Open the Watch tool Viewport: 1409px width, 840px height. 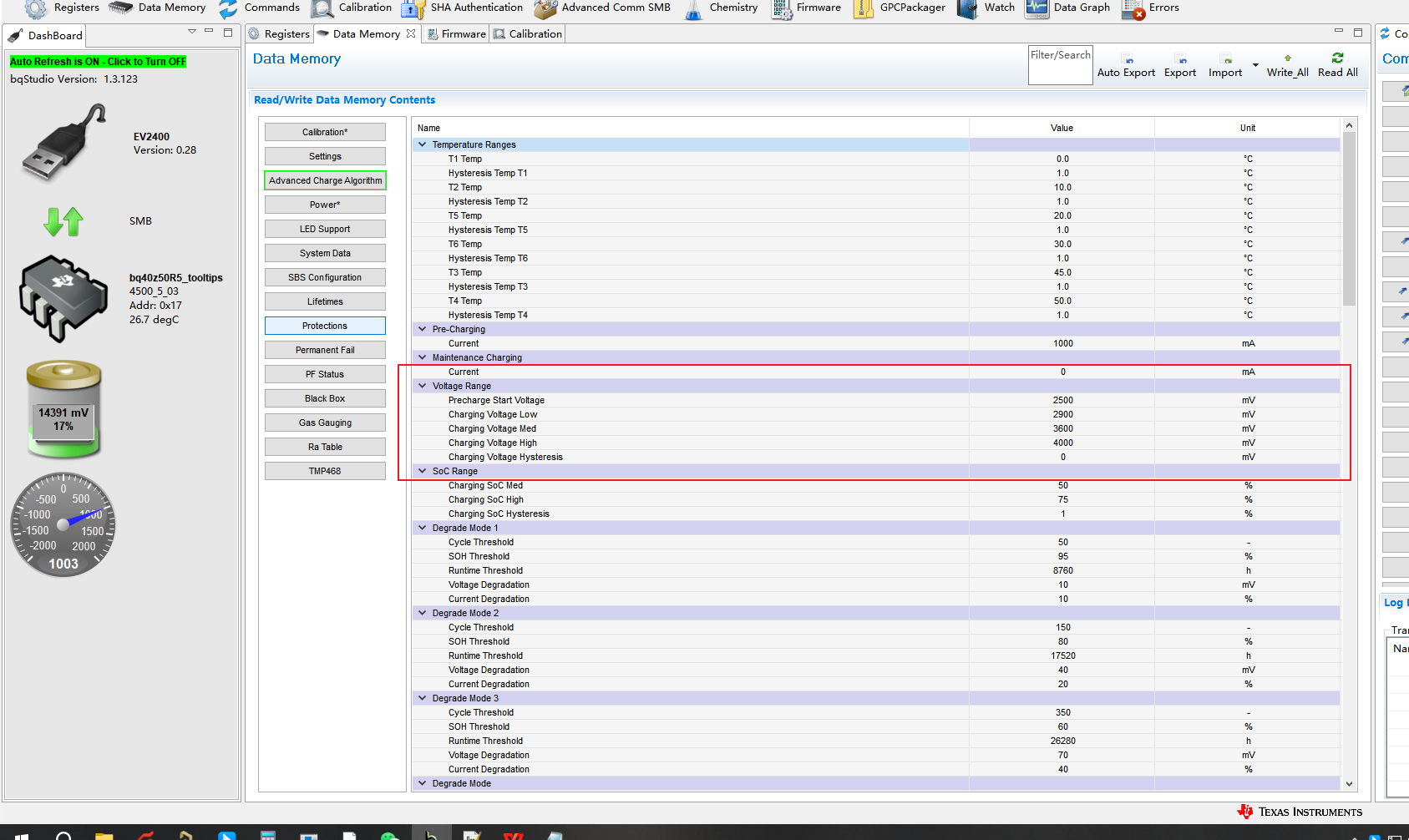(986, 8)
